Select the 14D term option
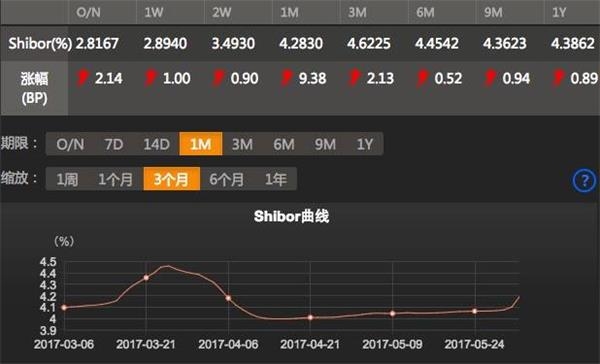The height and width of the screenshot is (364, 600). tap(156, 144)
